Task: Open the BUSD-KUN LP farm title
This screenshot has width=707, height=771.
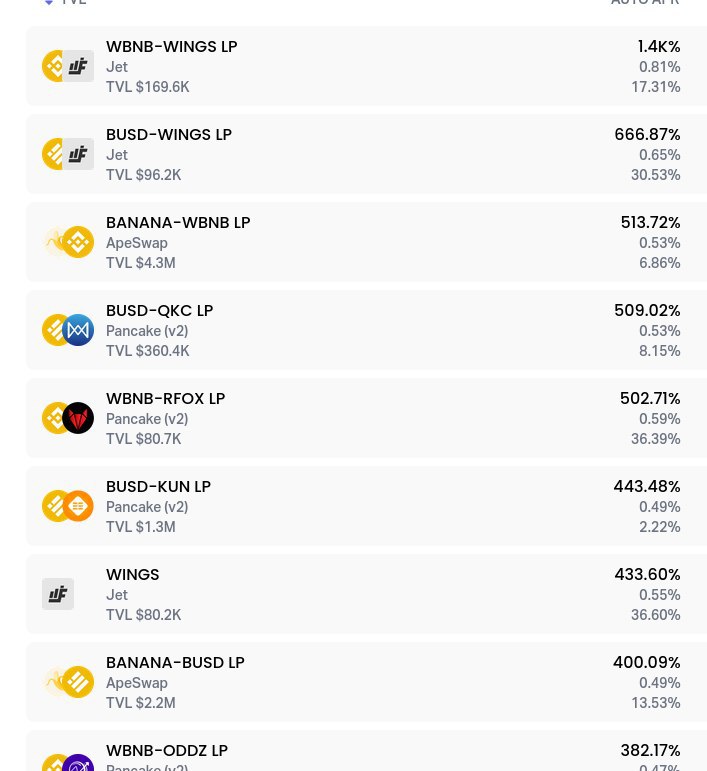Action: click(x=158, y=487)
